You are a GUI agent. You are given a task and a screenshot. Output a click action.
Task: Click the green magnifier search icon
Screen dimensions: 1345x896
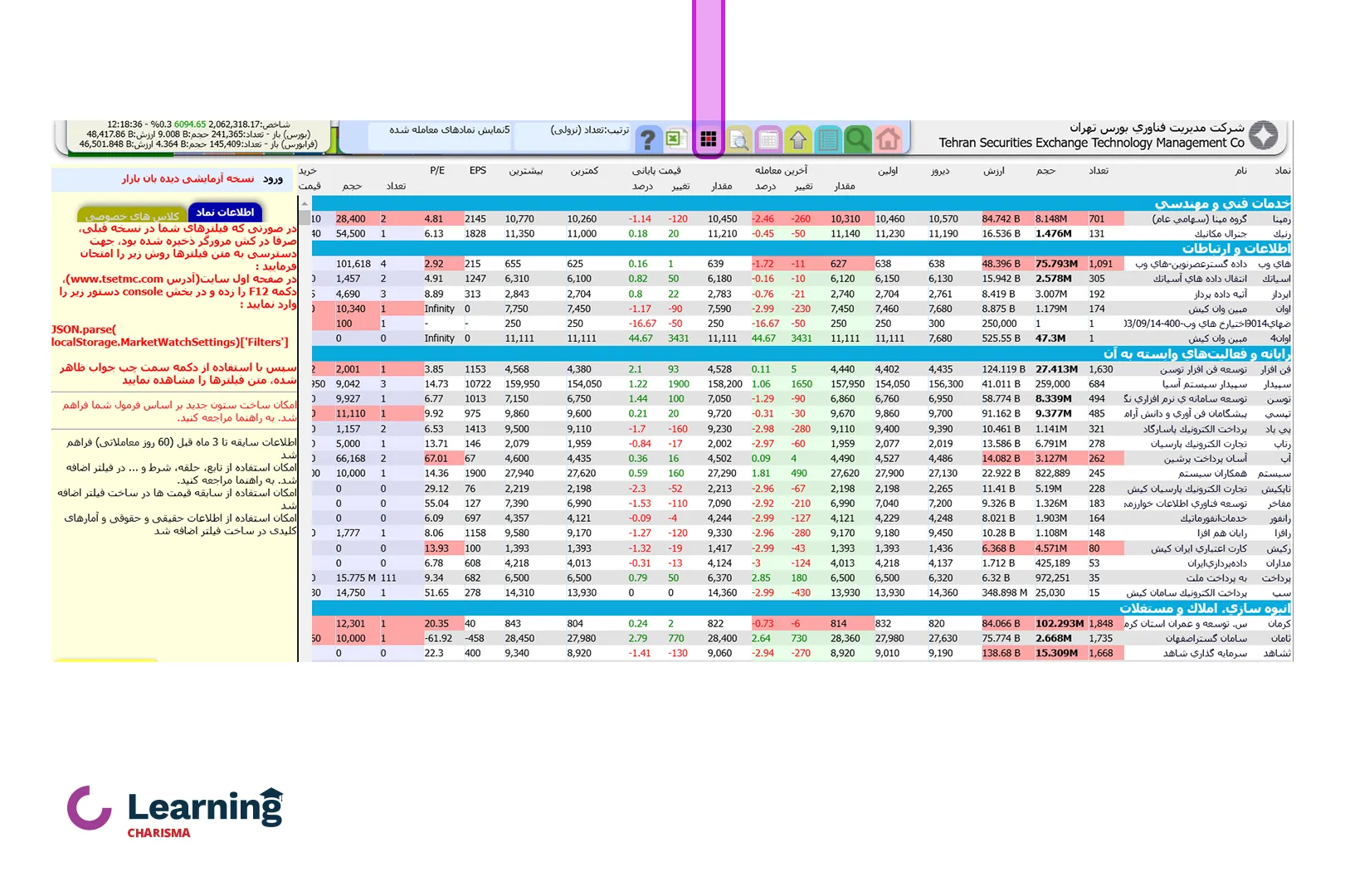pyautogui.click(x=857, y=139)
